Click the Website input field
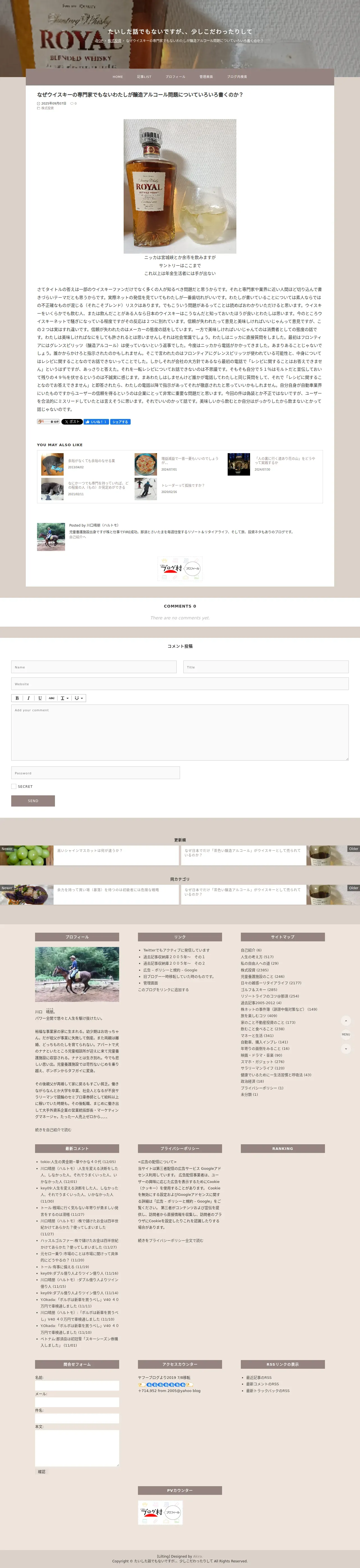The height and width of the screenshot is (1568, 360). [x=180, y=684]
